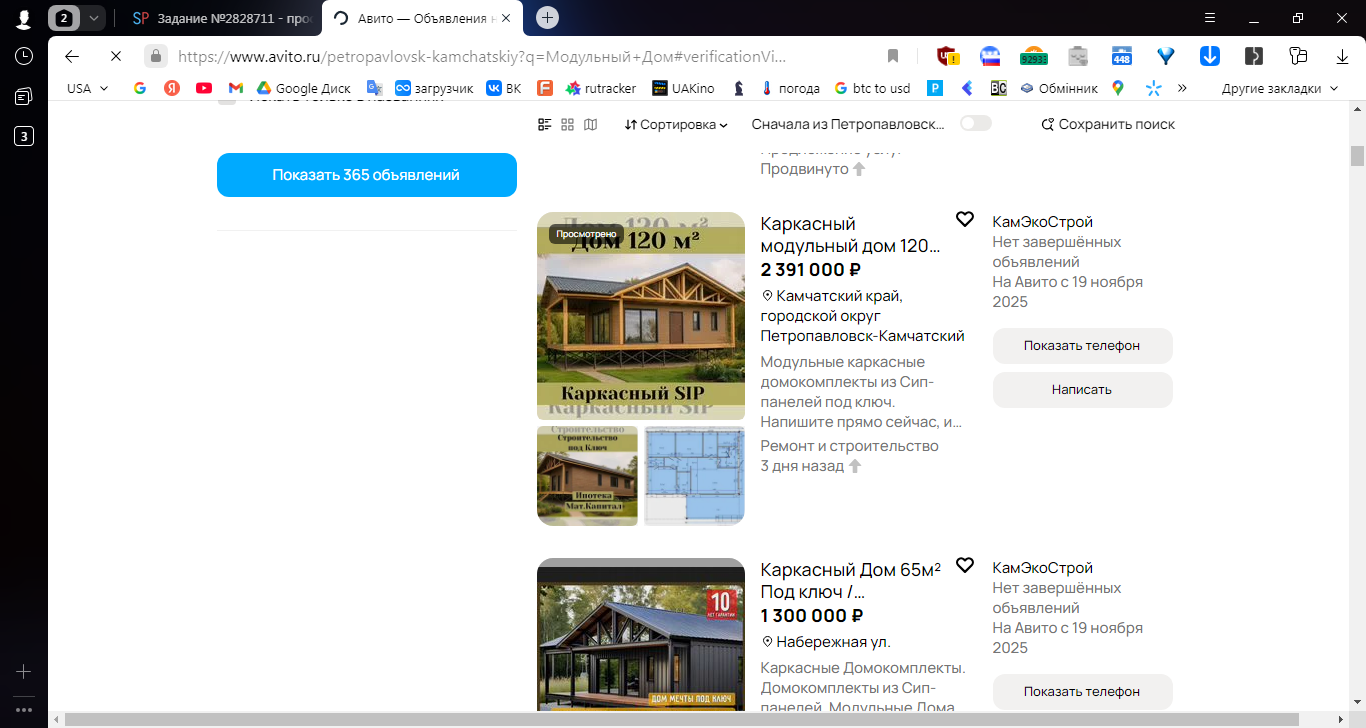
Task: Click the vertical page scrollbar thumb
Action: tap(1357, 155)
